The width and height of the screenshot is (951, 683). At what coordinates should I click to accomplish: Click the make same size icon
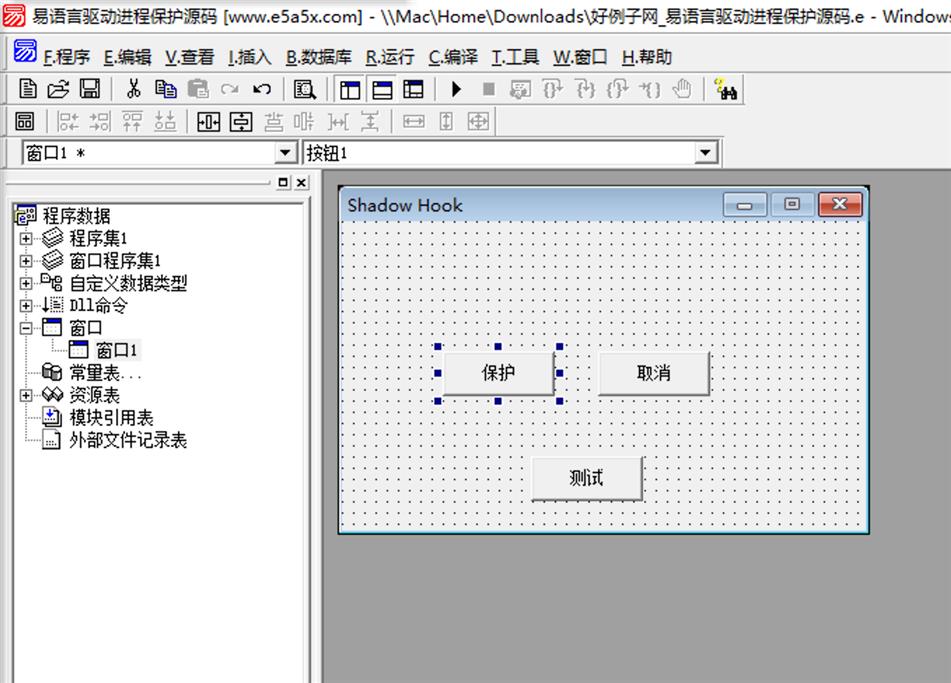[x=479, y=121]
